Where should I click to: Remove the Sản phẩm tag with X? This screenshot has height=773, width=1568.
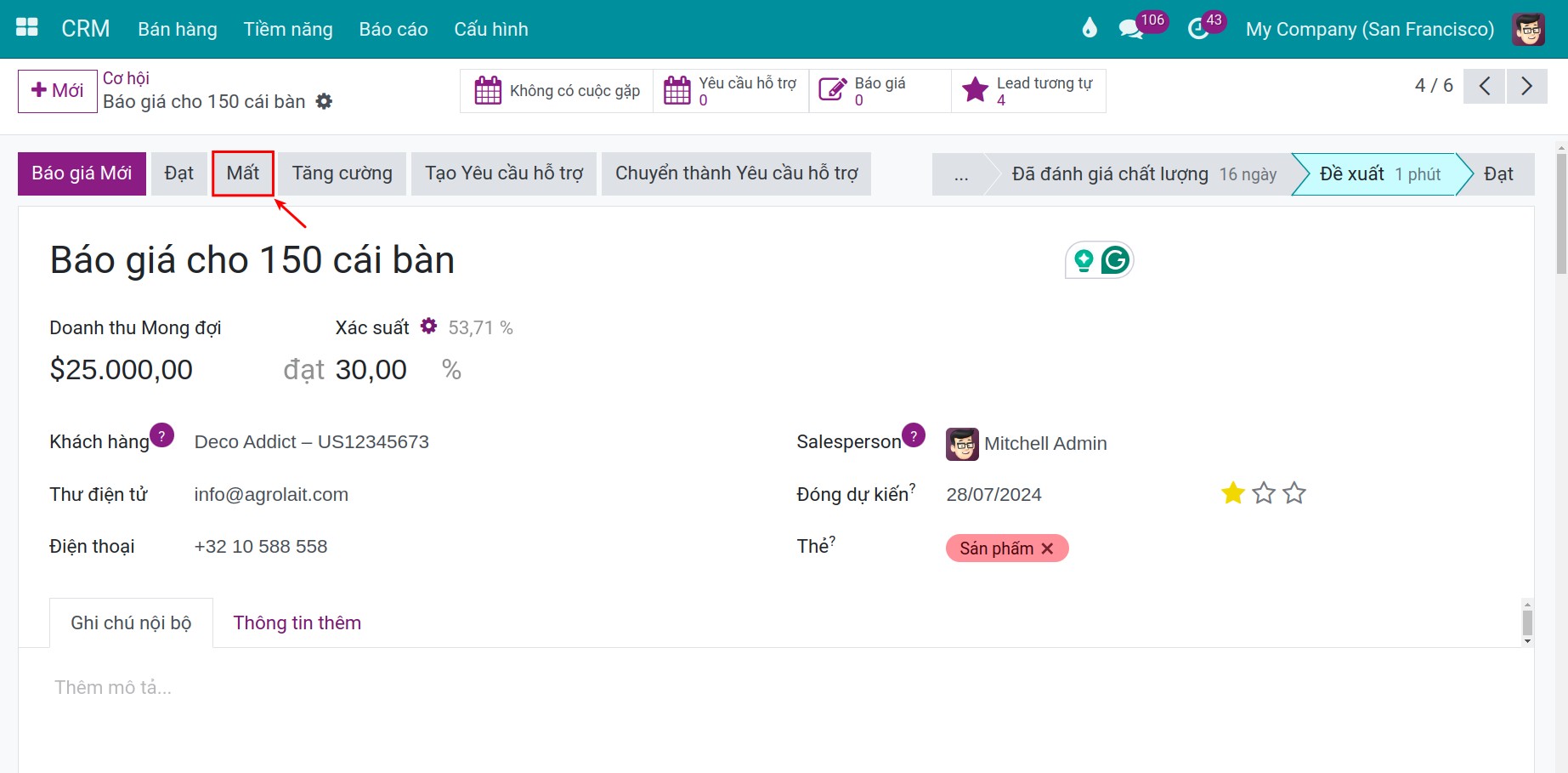[x=1048, y=548]
